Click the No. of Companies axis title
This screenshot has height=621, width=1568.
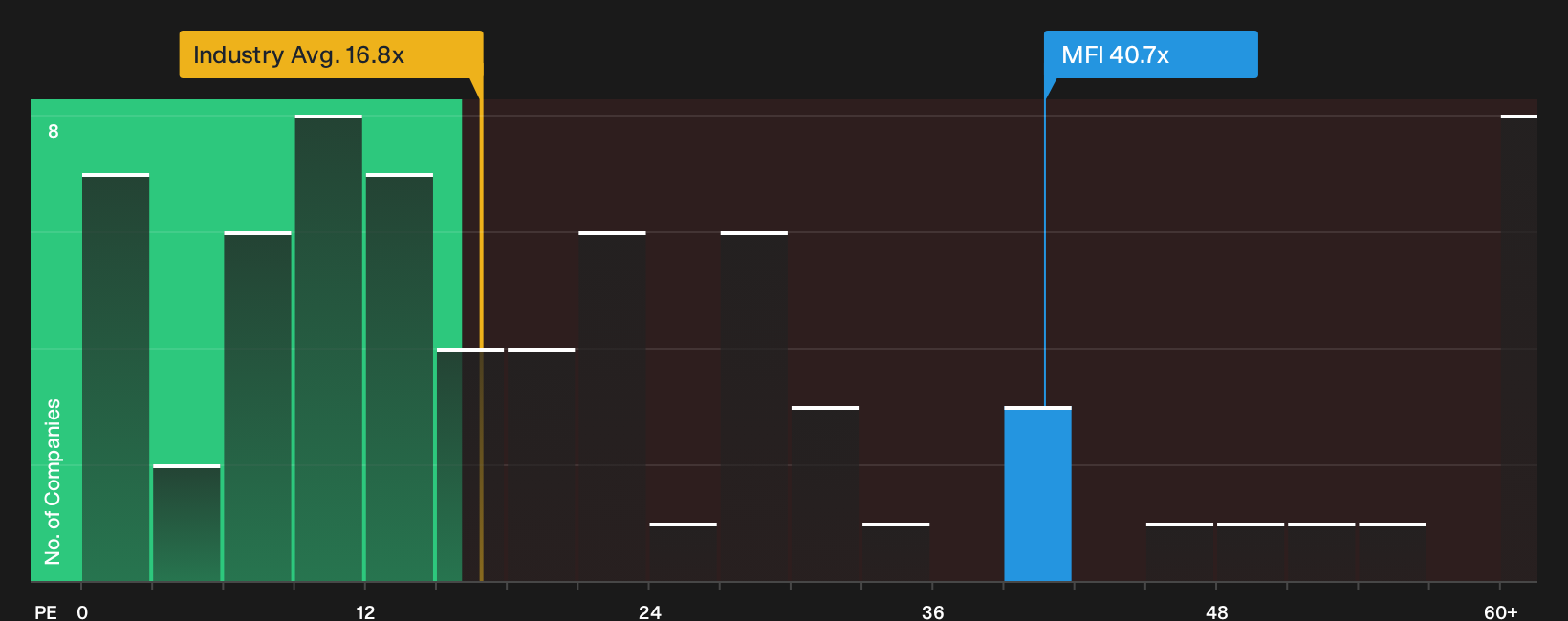click(x=53, y=482)
